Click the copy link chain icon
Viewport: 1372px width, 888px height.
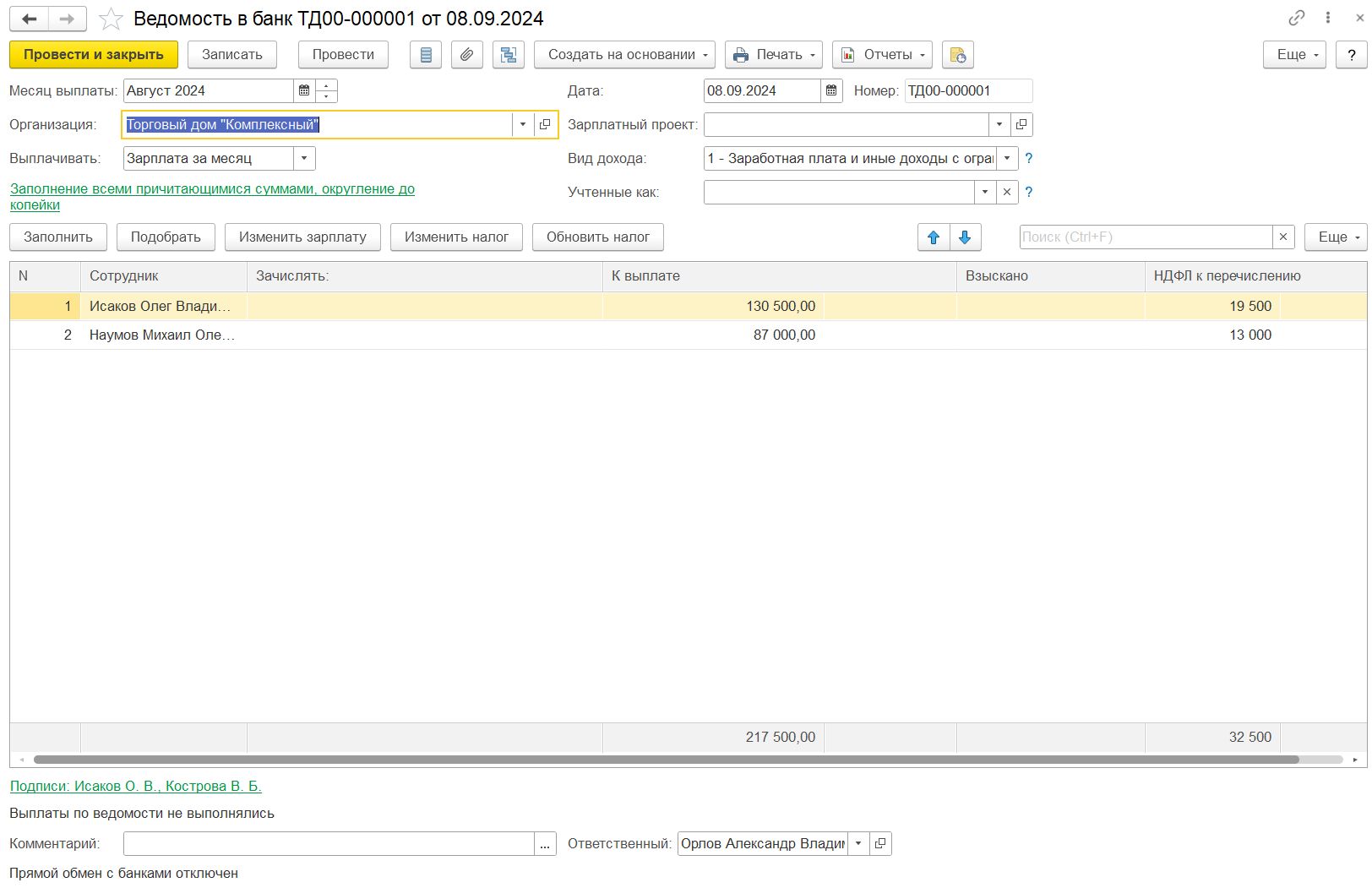[x=1296, y=18]
